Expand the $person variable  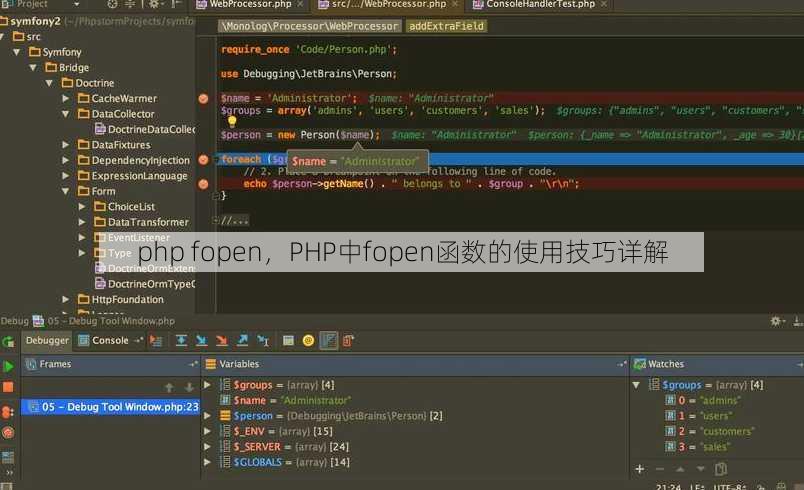[x=207, y=416]
